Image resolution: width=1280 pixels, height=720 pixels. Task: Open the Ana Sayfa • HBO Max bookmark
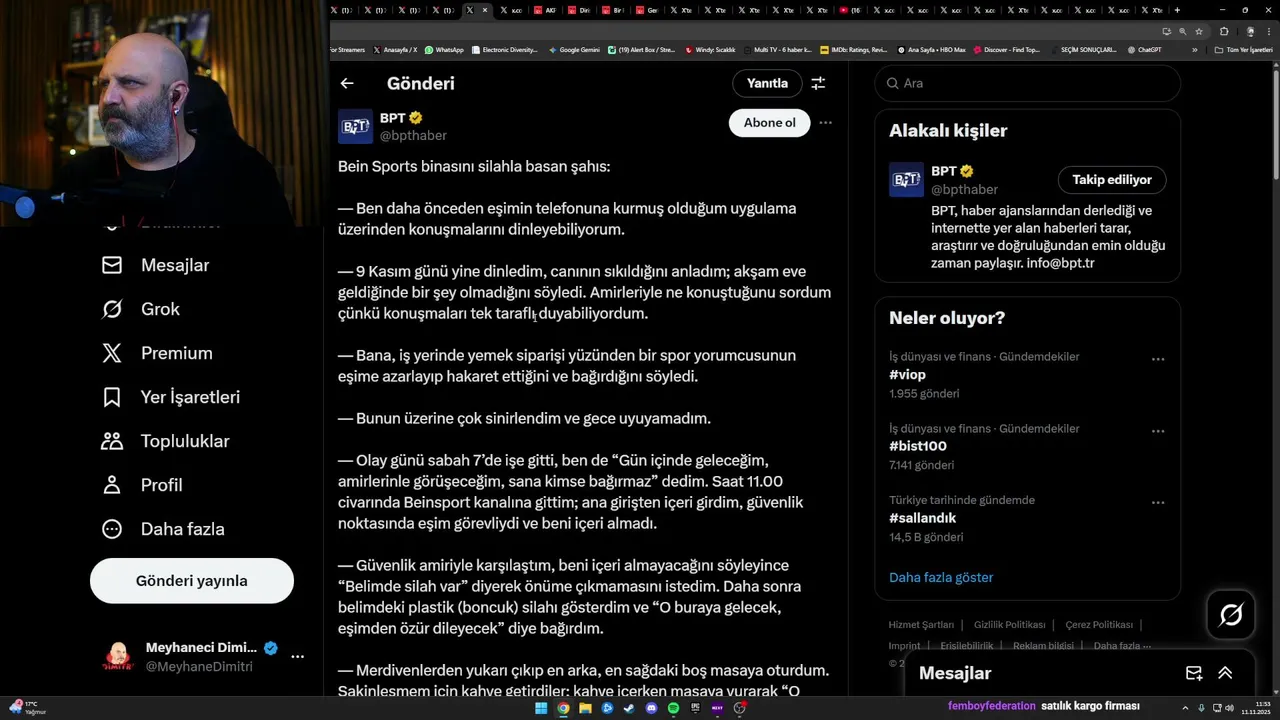[x=931, y=50]
